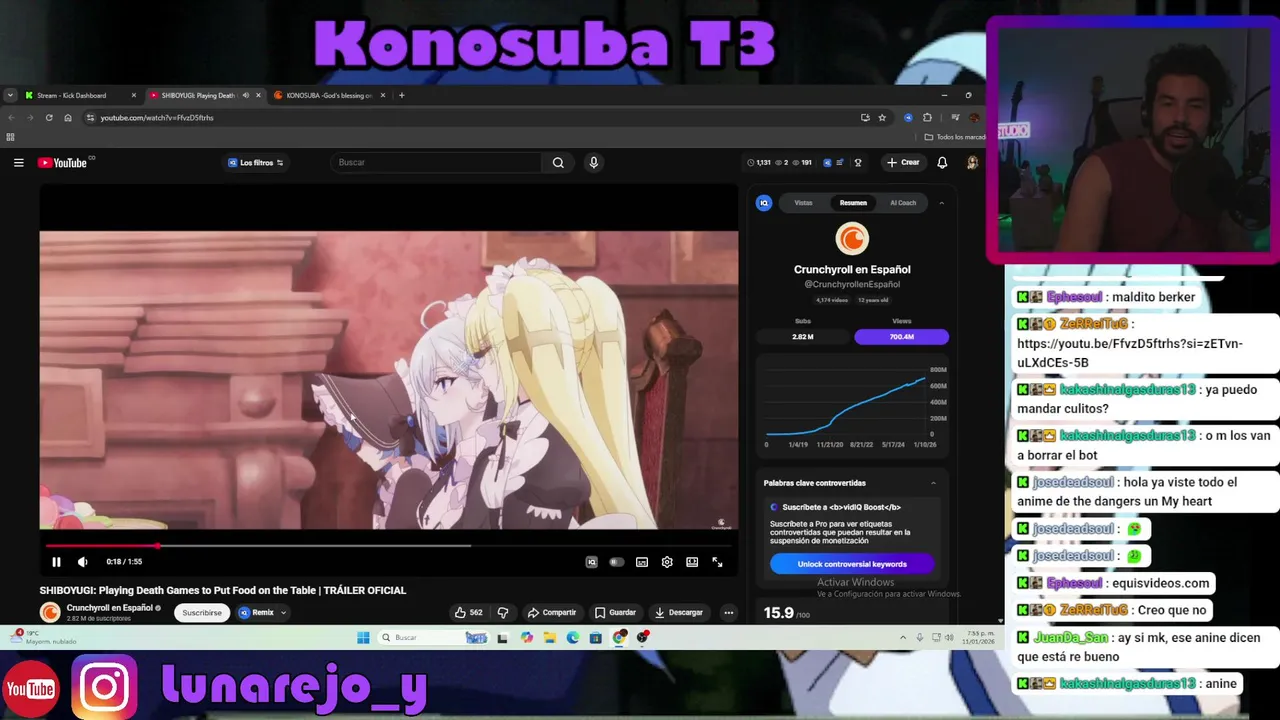Save the video with 'Guardar'
Screen dimensions: 1280x720
coord(615,612)
